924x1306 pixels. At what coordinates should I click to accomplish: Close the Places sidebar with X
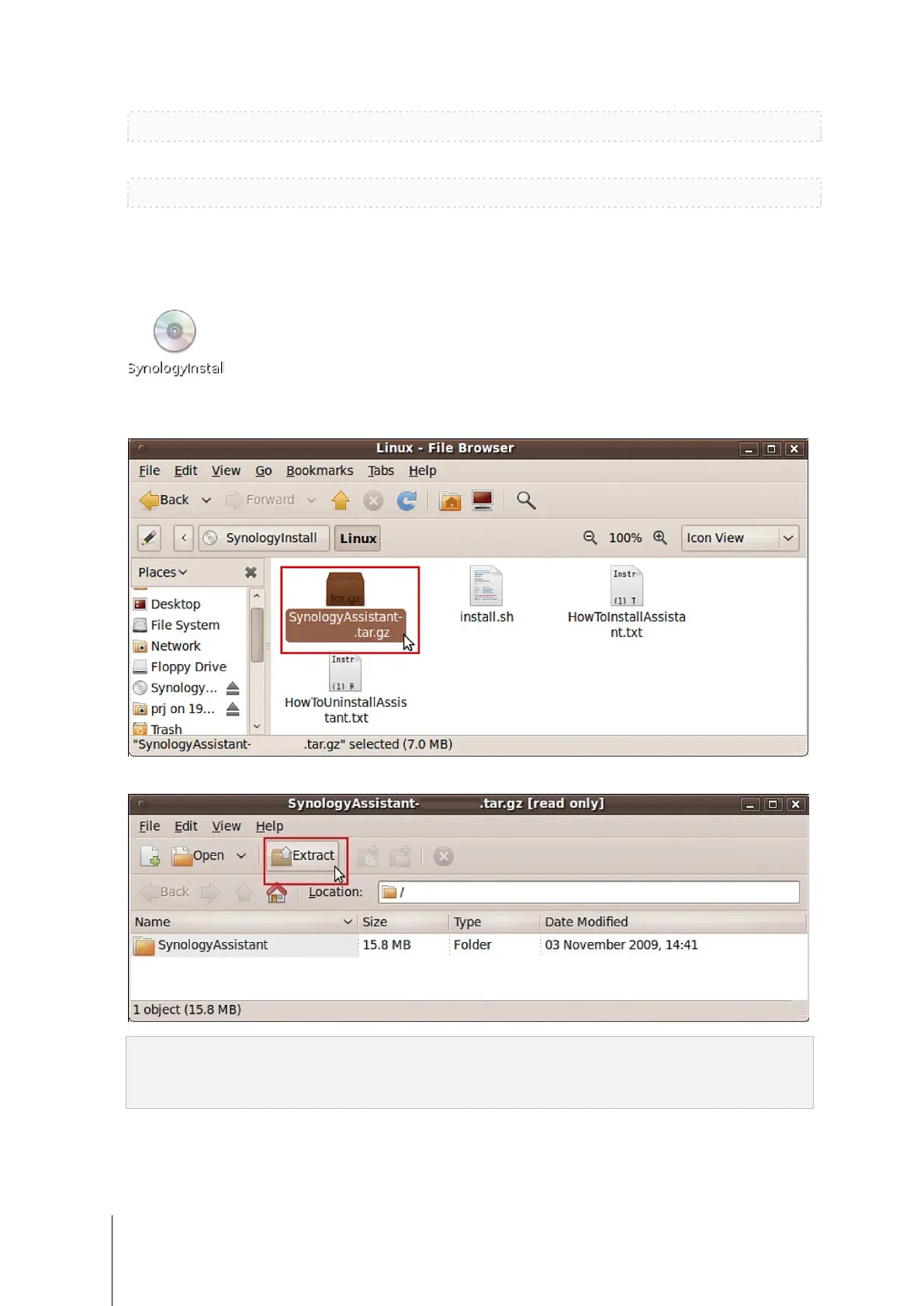click(x=251, y=572)
